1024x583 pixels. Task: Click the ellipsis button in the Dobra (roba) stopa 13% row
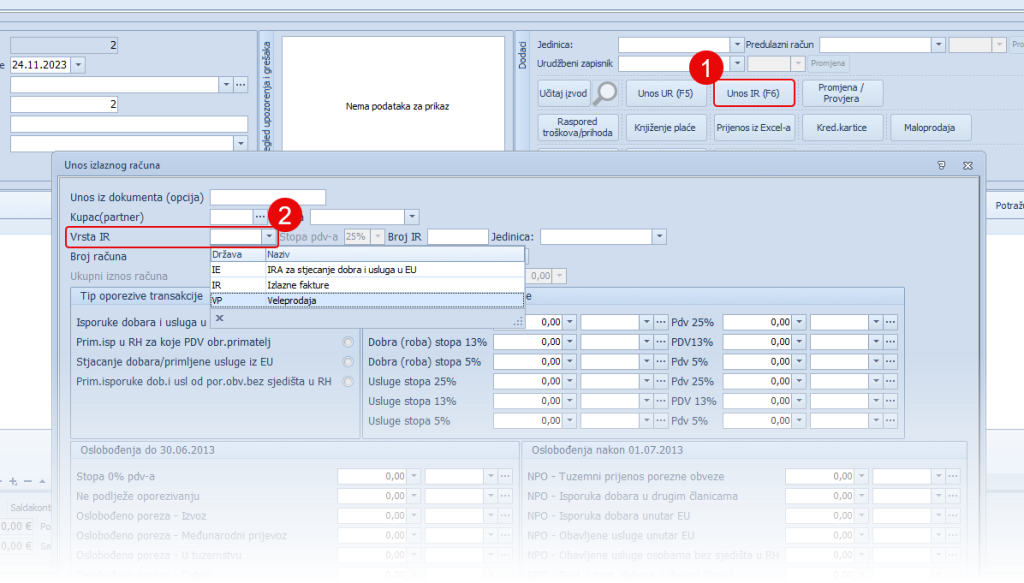pos(660,341)
